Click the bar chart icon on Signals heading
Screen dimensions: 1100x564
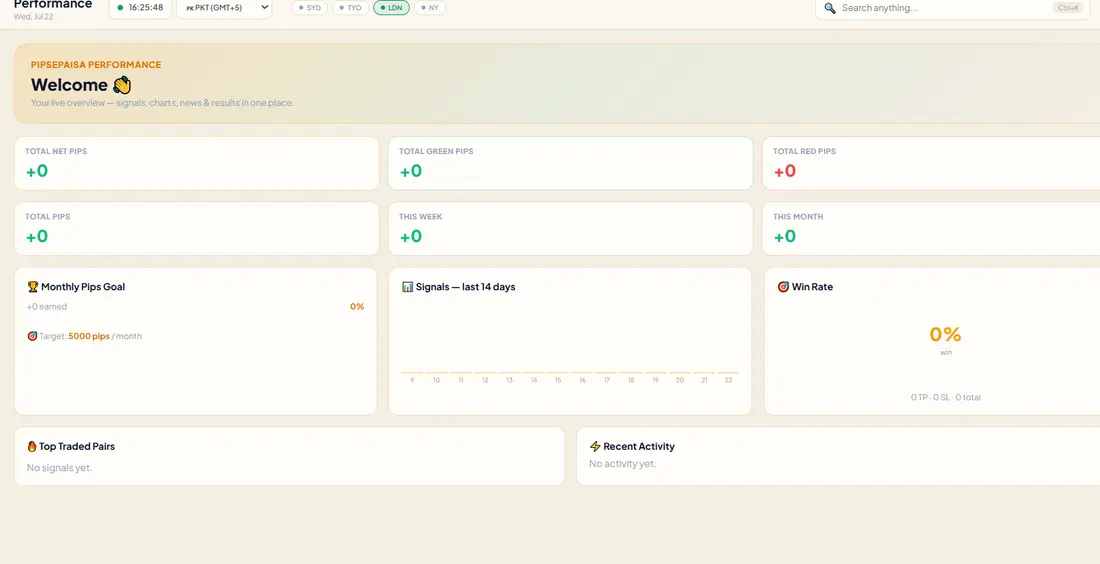(x=407, y=286)
